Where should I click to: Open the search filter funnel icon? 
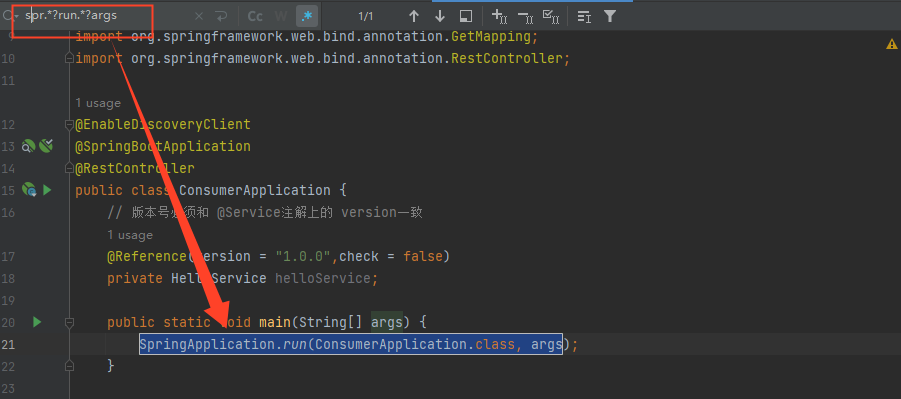pos(610,17)
